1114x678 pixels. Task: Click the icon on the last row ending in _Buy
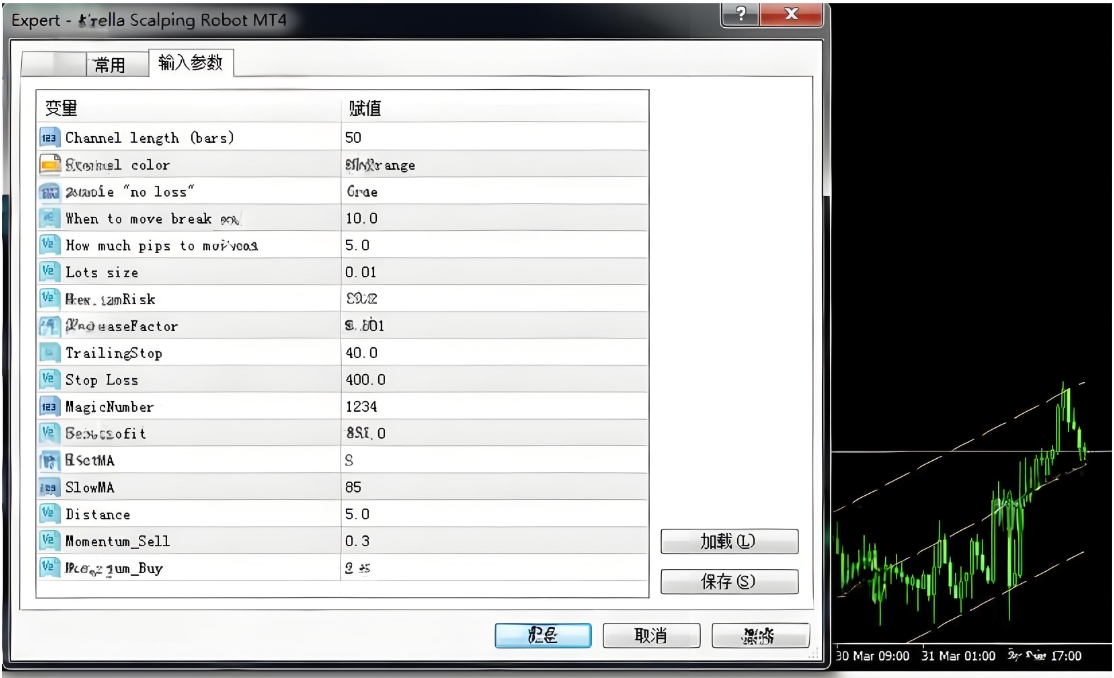[48, 567]
